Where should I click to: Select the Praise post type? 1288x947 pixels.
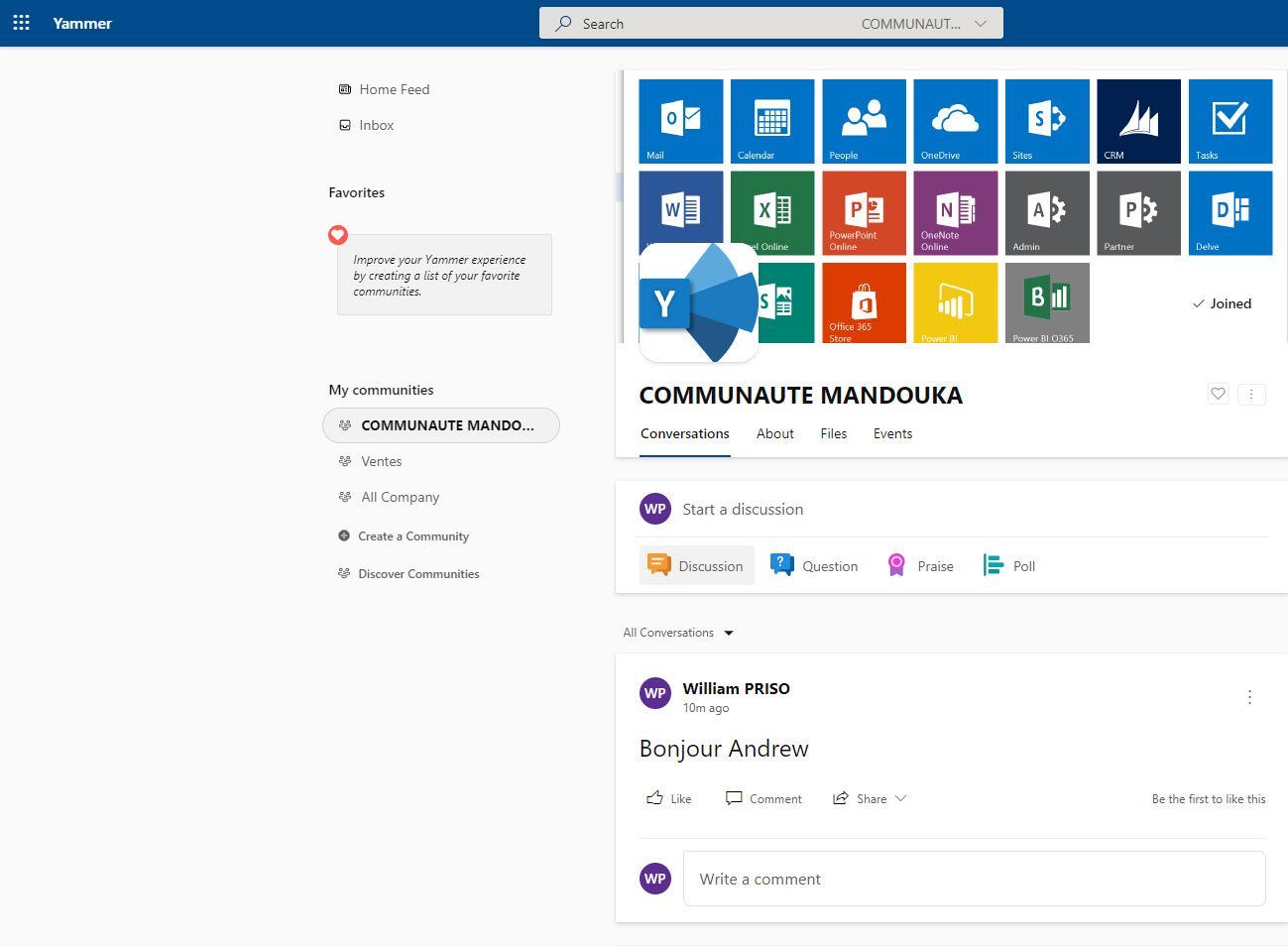click(920, 566)
